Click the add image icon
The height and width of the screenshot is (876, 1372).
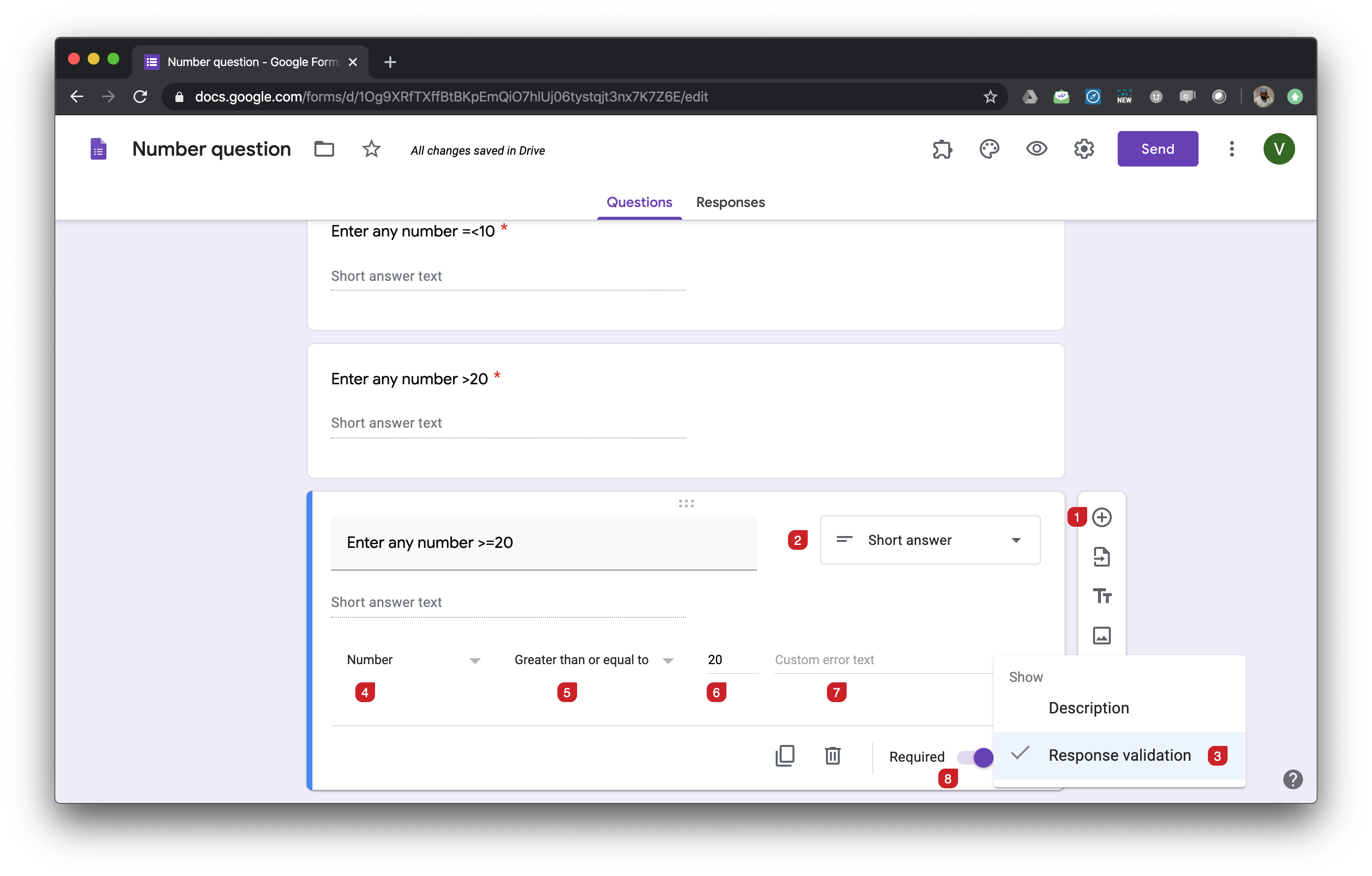[1101, 635]
